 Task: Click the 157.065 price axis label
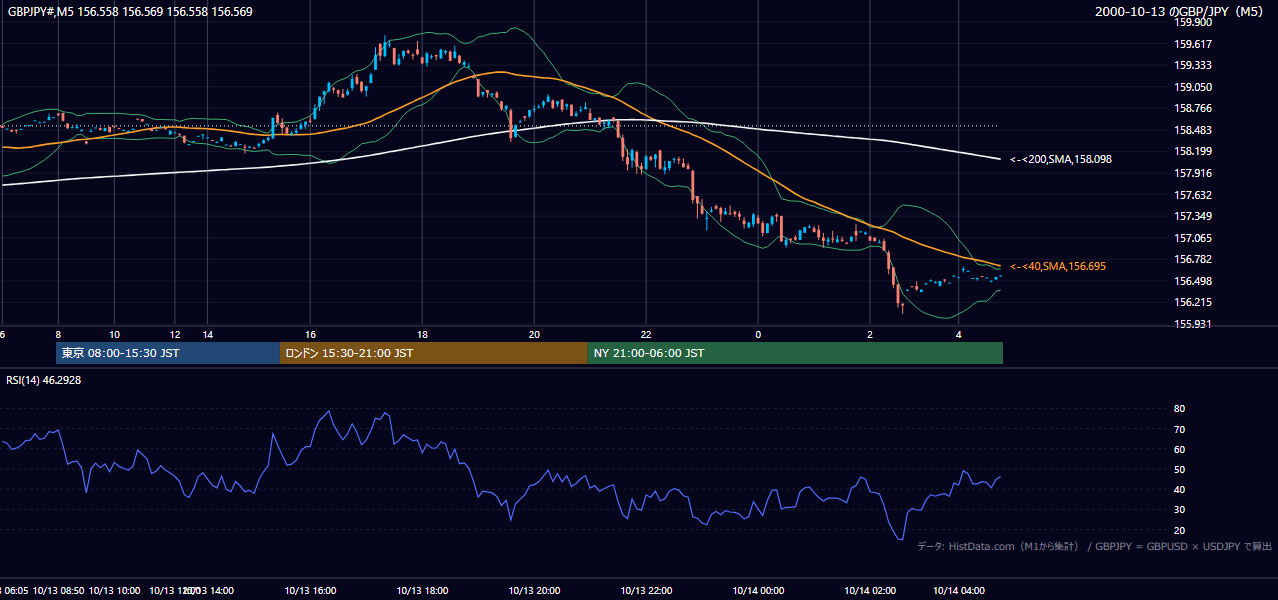(x=1192, y=239)
